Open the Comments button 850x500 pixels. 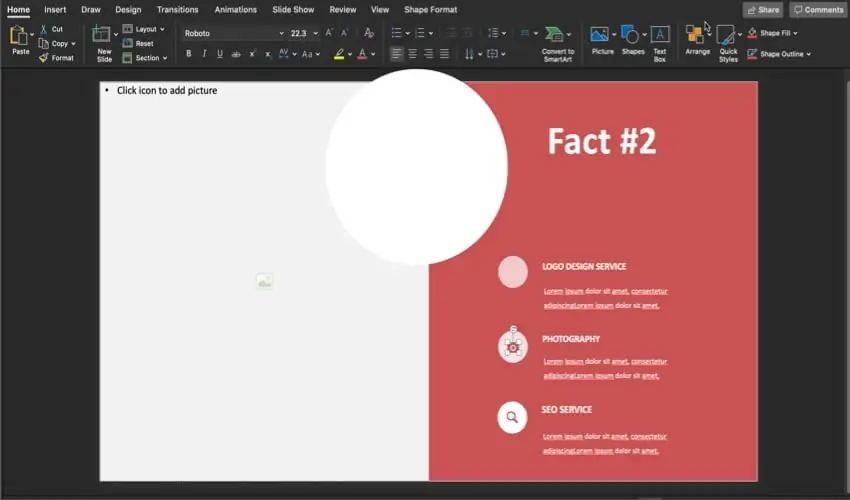(x=818, y=10)
